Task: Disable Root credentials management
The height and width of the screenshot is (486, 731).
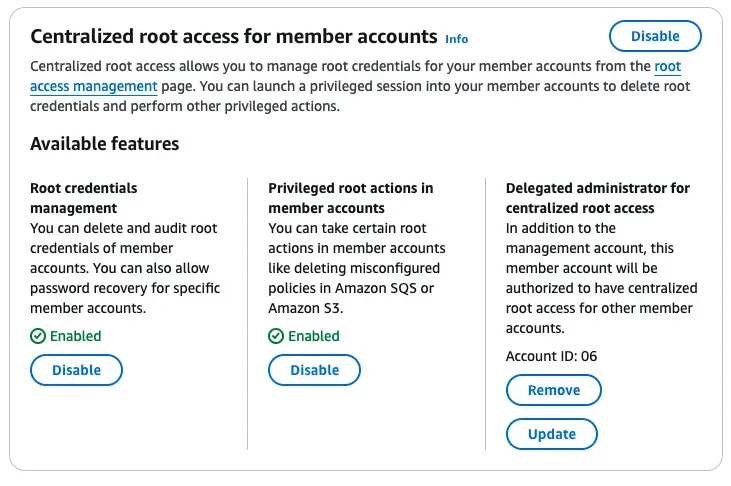Action: 76,370
